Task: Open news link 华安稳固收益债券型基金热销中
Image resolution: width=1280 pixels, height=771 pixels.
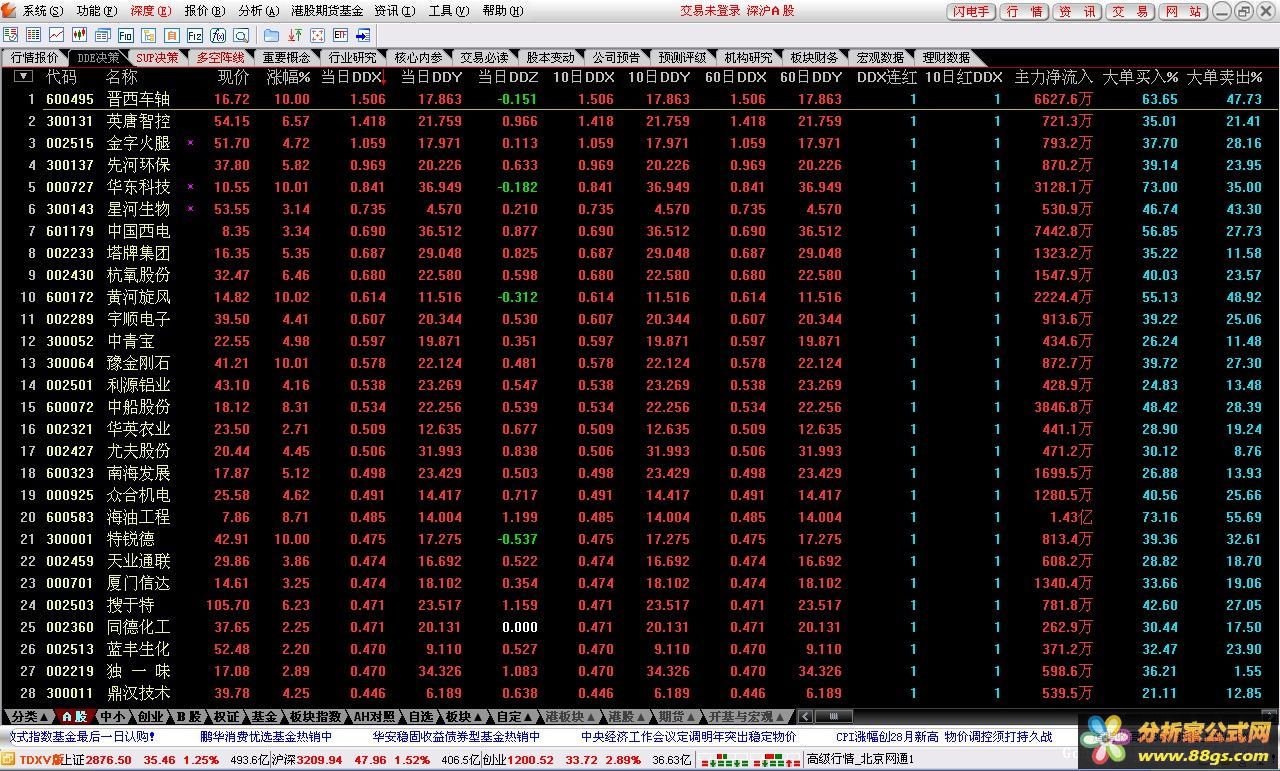Action: point(456,737)
